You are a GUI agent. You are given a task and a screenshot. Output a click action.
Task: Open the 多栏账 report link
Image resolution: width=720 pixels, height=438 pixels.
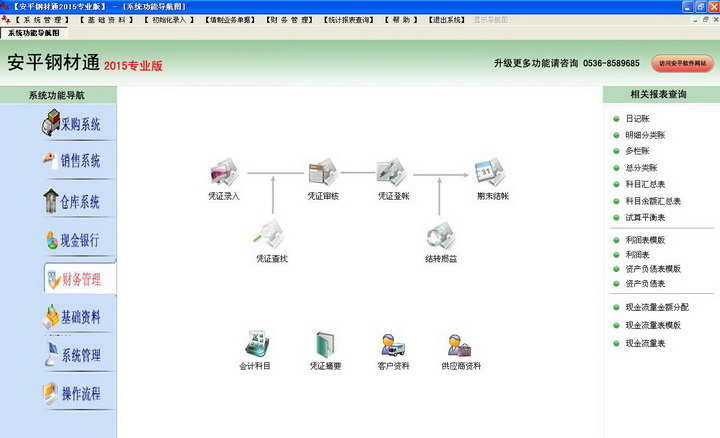point(637,151)
